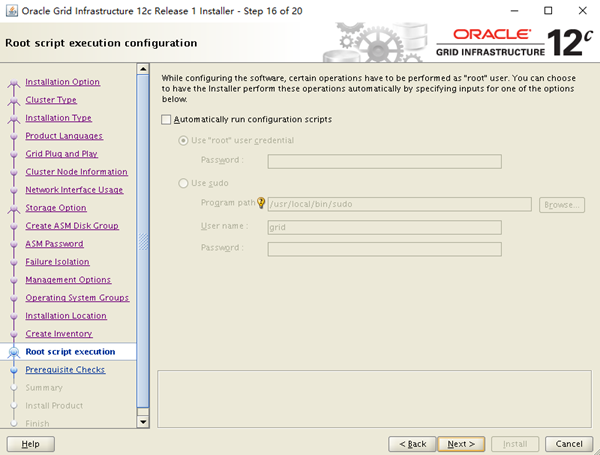The image size is (600, 455).
Task: Click the Install button
Action: [x=515, y=444]
